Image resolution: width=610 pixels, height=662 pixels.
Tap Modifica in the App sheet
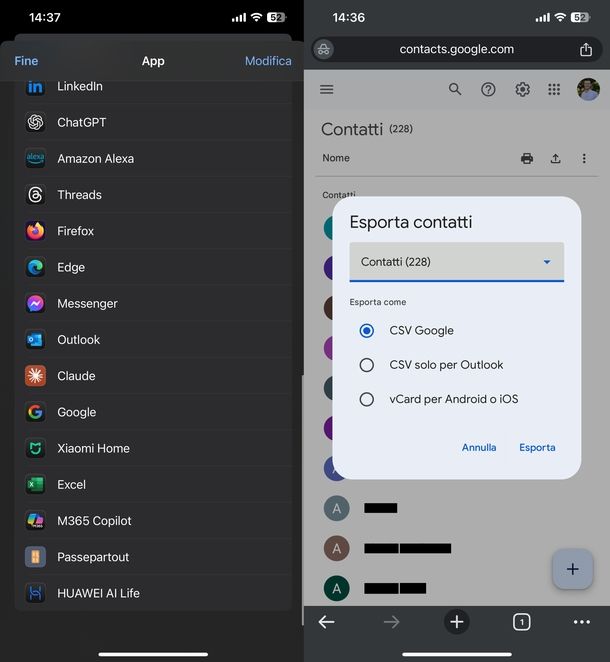(268, 61)
